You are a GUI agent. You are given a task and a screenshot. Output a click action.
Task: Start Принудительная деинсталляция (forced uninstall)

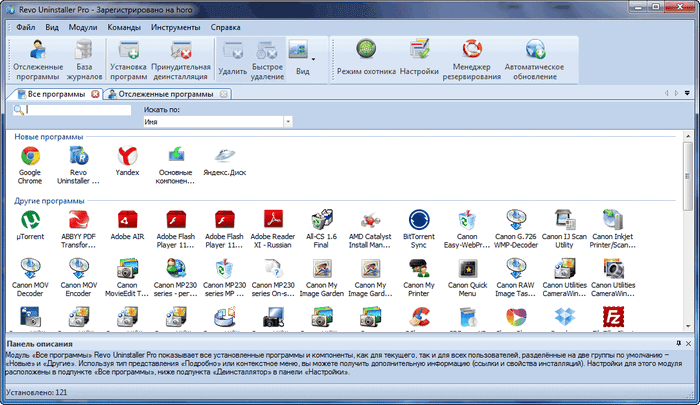tap(181, 60)
